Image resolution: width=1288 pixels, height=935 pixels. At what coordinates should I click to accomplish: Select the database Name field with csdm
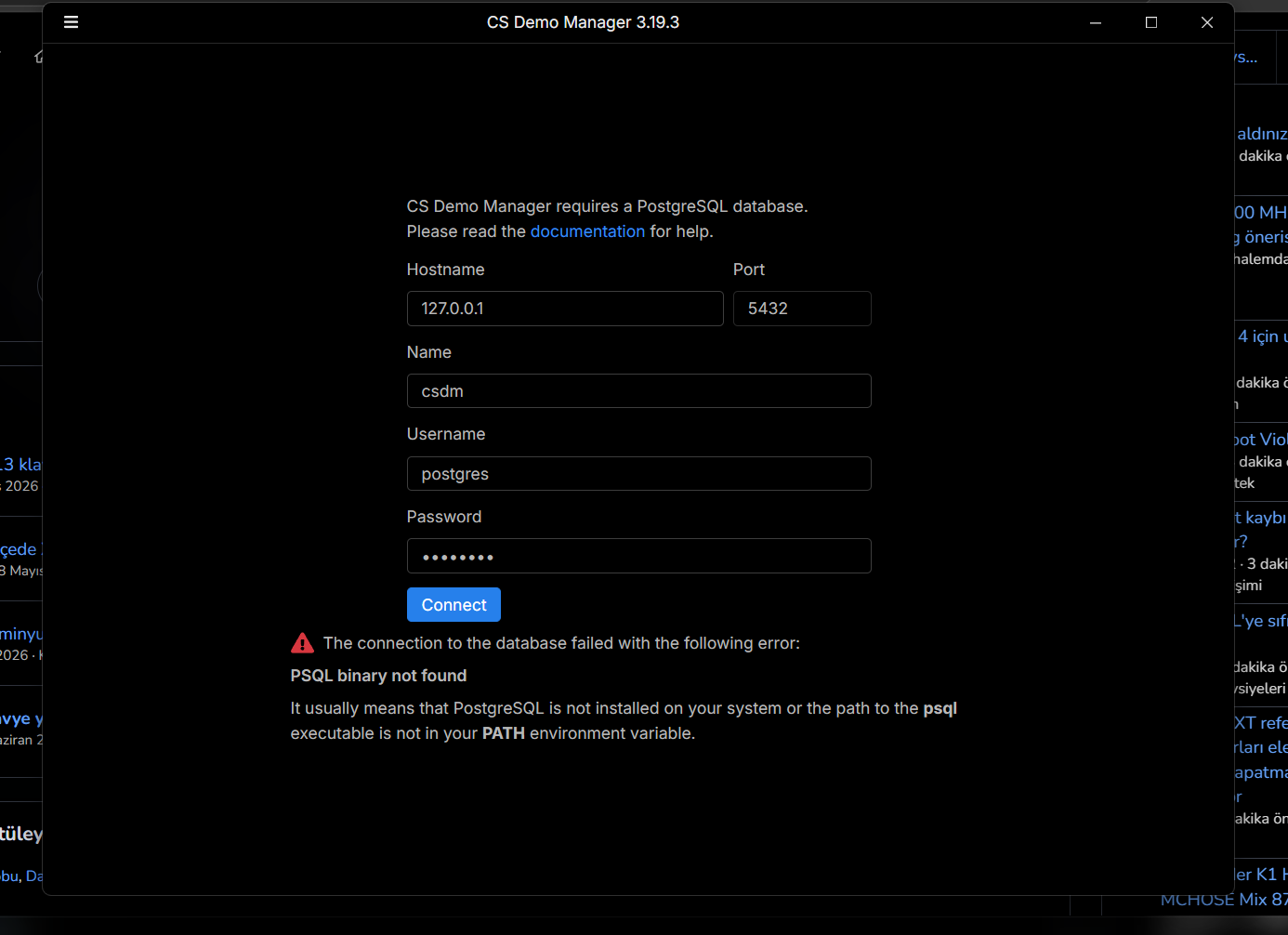coord(639,391)
